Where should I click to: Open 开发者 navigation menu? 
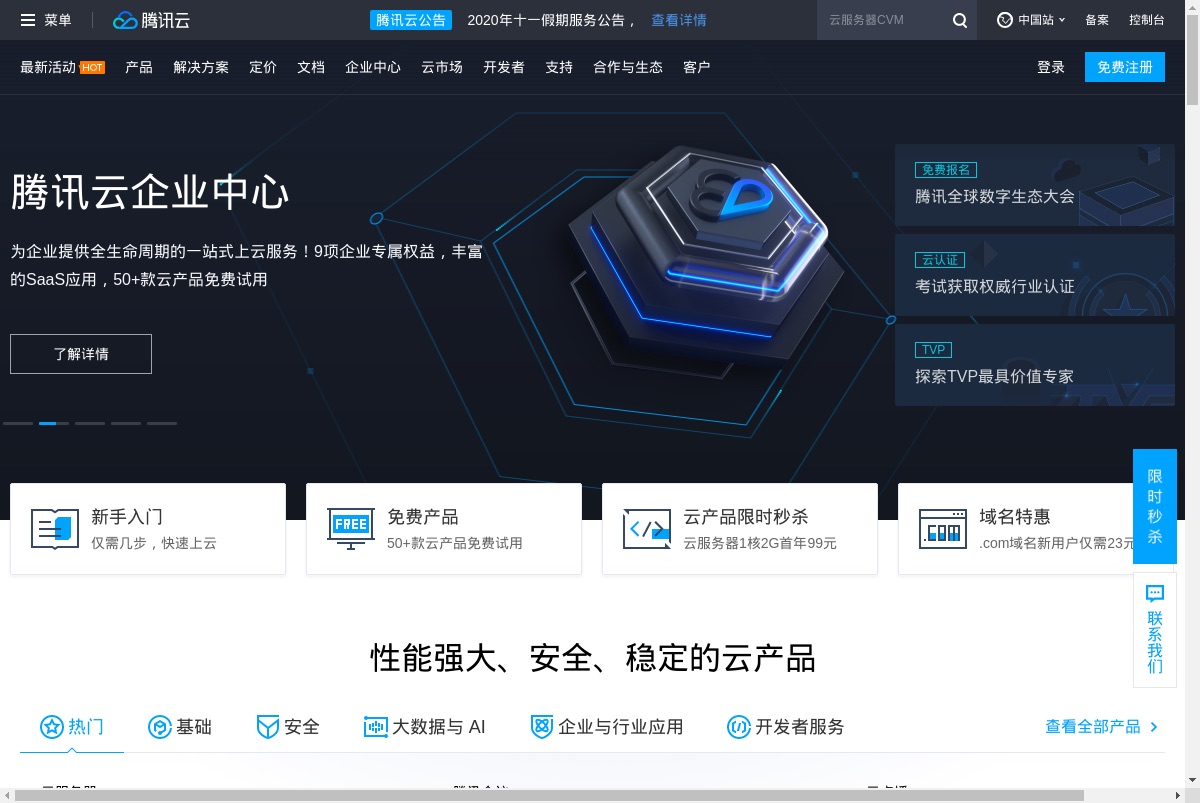coord(504,67)
